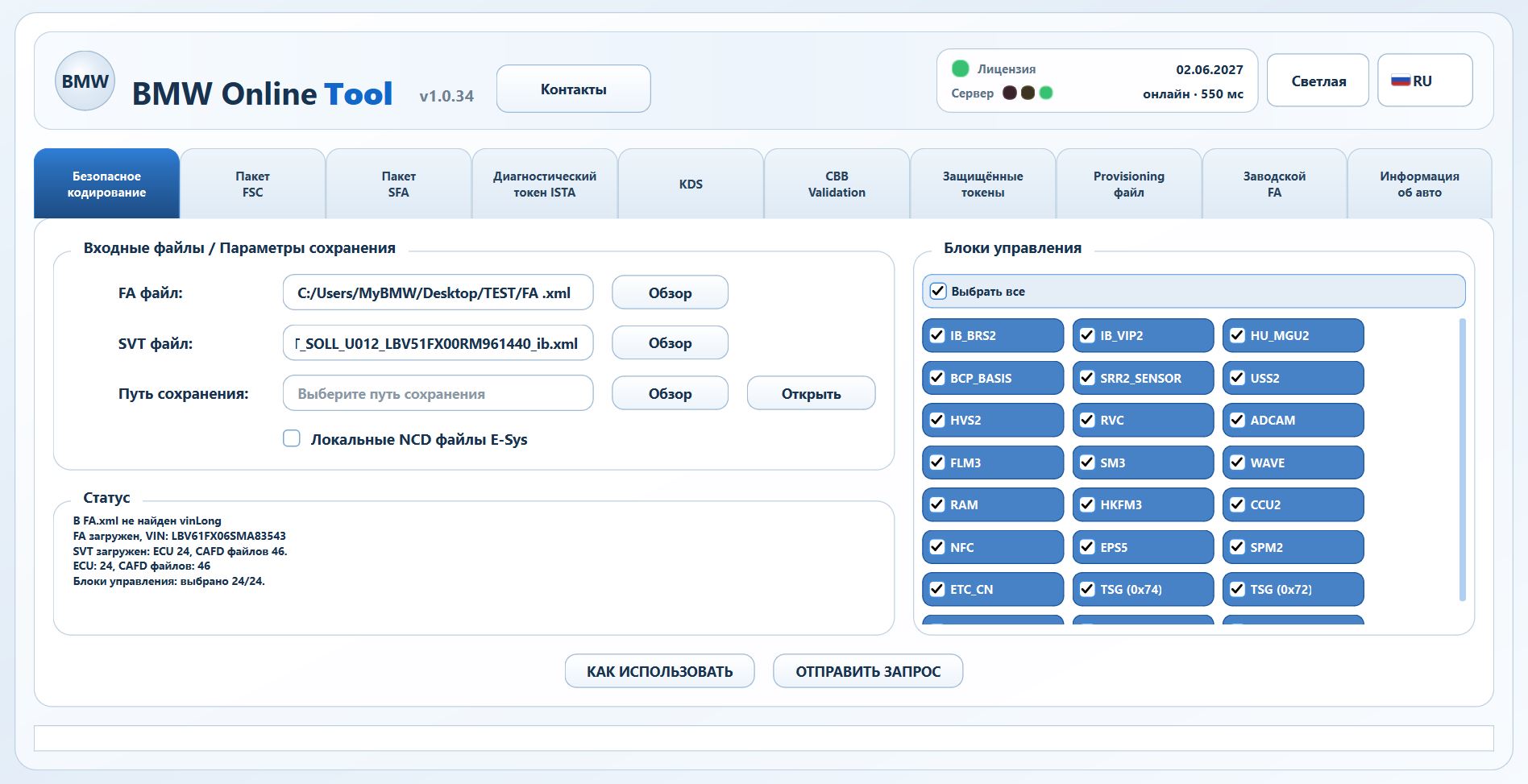Screen dimensions: 1528x784
Task: Open the 'Безопасное кодирование' tab
Action: (x=106, y=184)
